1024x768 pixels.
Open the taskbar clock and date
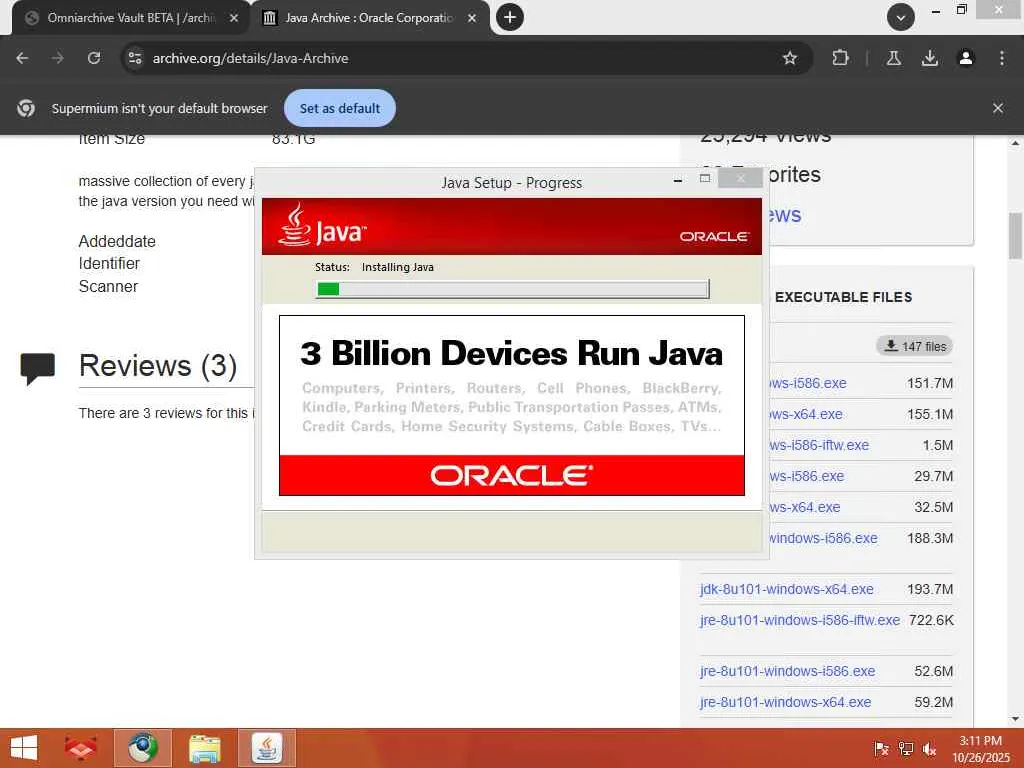[980, 748]
